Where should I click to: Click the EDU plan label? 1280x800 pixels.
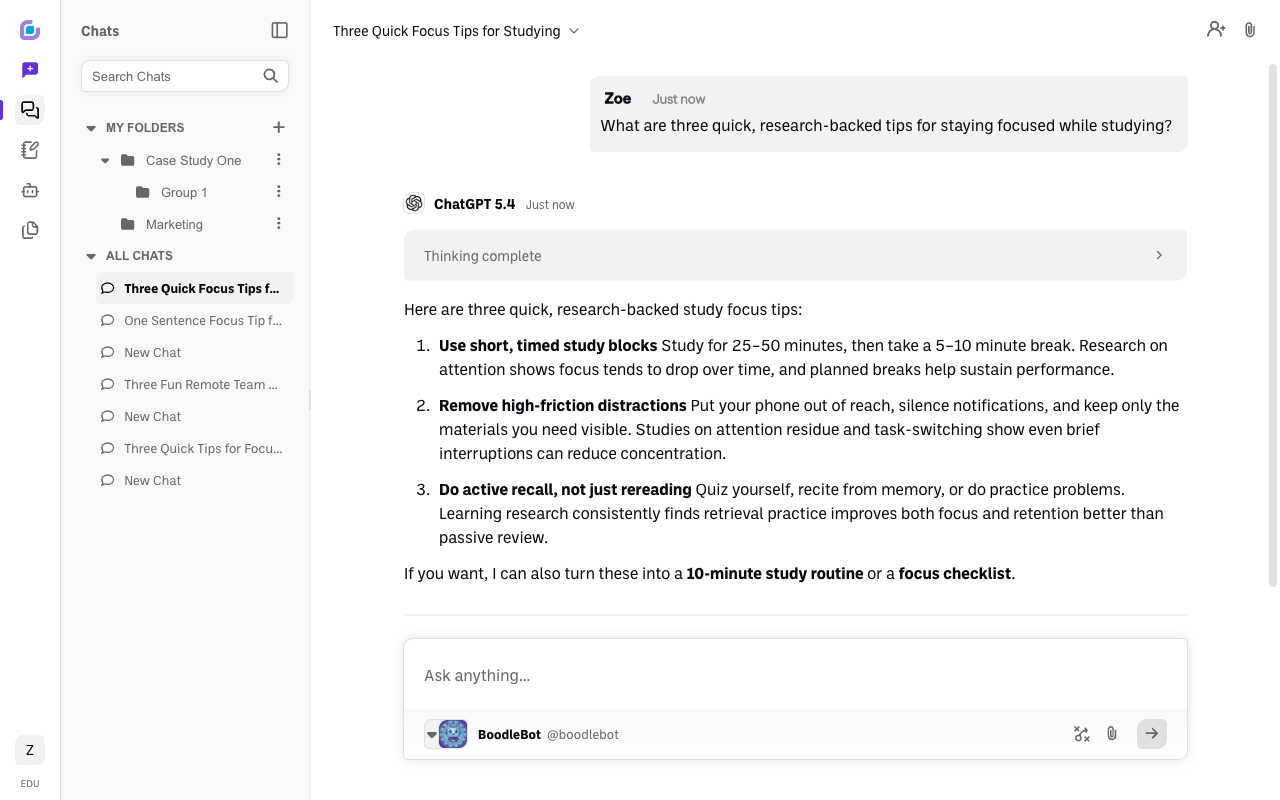coord(30,783)
